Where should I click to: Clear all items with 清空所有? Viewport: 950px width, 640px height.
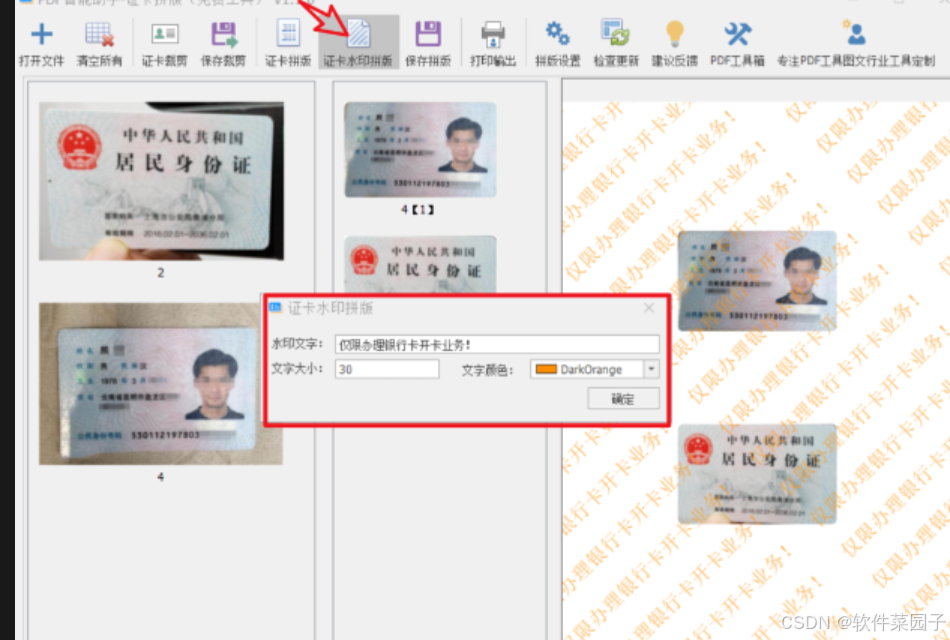(99, 44)
